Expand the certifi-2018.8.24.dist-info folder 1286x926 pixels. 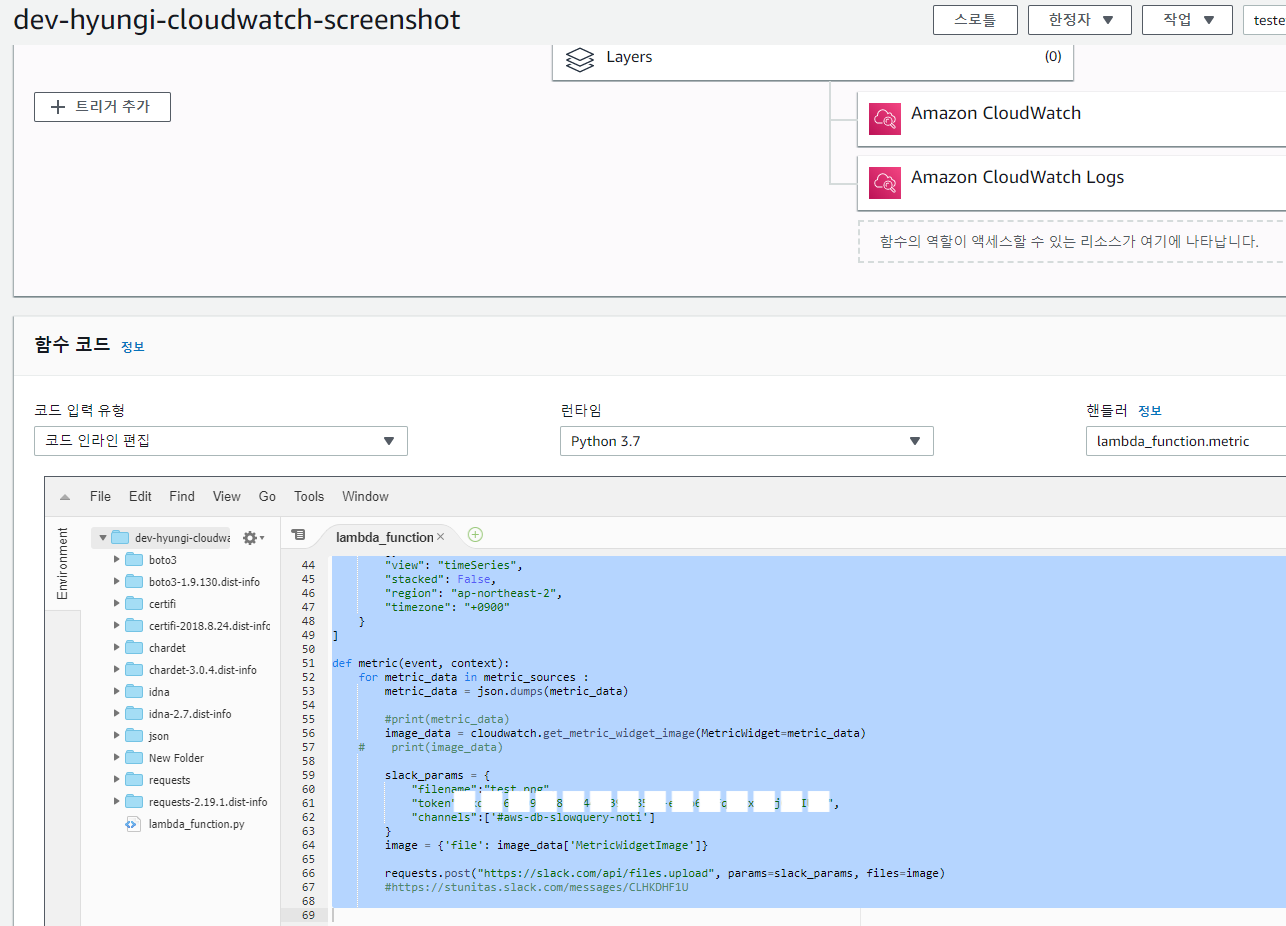116,626
